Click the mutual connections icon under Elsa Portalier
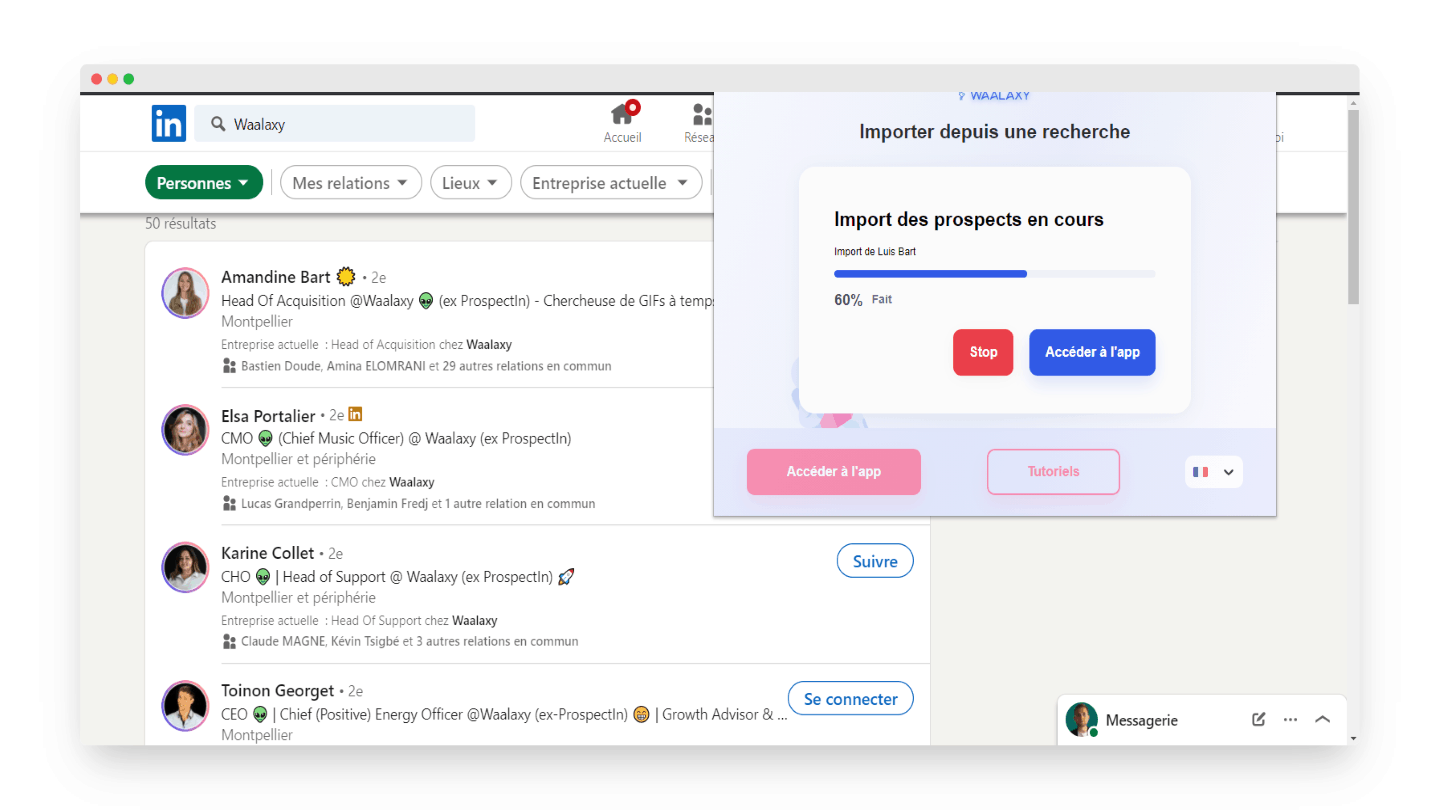 click(229, 503)
